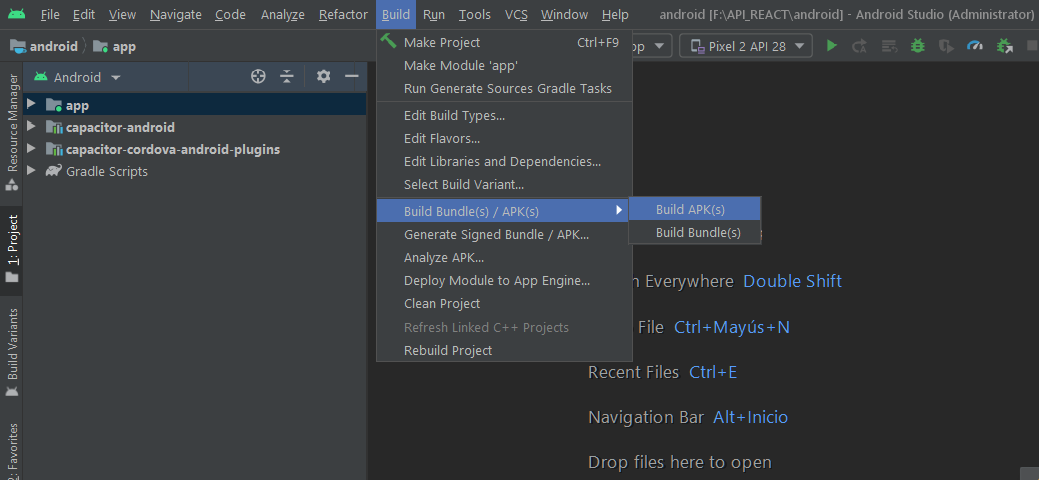
Task: Open the Tools menu
Action: [475, 14]
